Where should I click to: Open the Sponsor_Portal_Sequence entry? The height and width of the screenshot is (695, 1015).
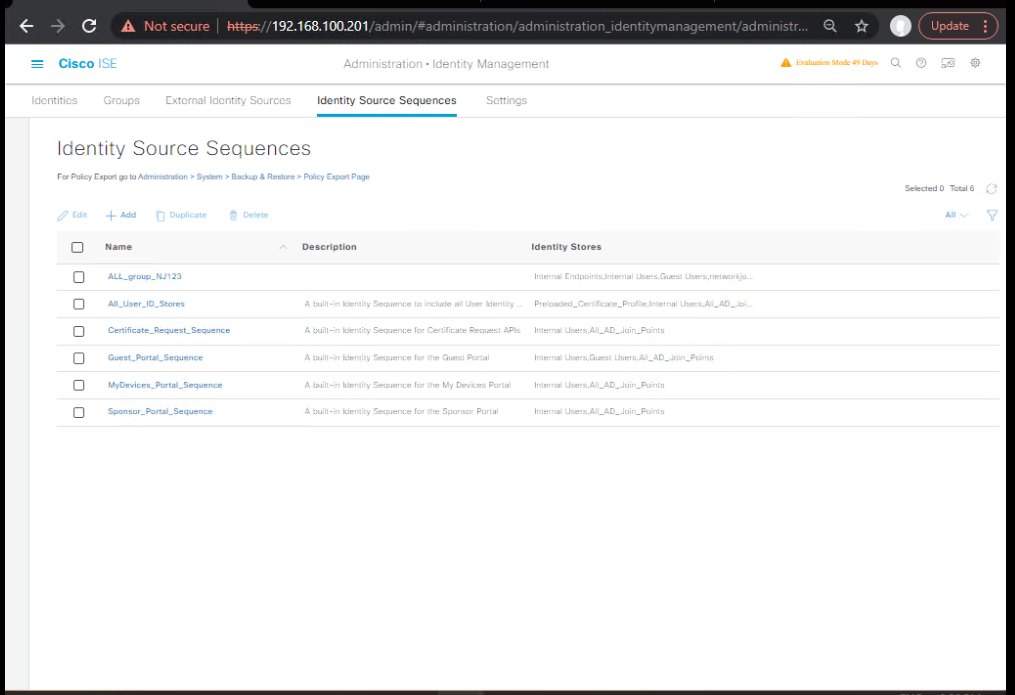pos(160,412)
